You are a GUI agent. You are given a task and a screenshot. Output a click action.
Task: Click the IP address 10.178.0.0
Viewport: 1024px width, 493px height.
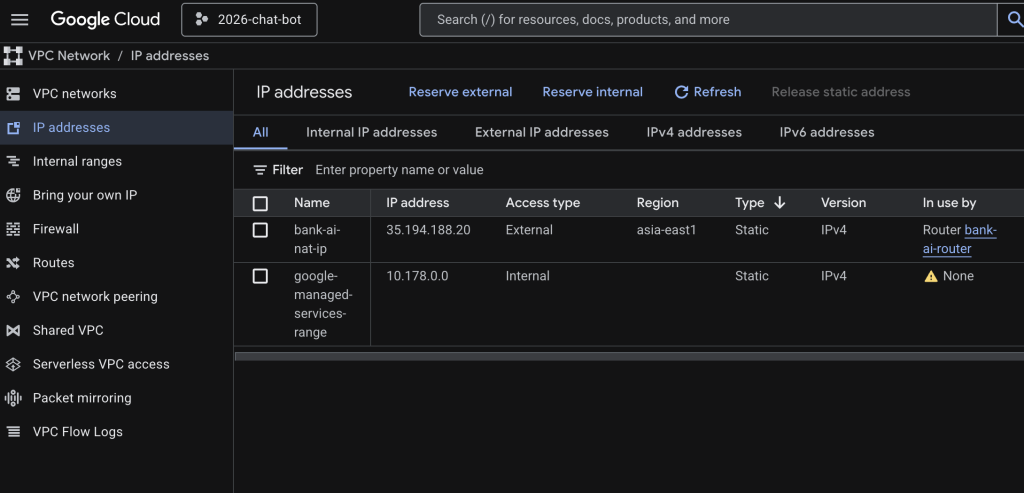[417, 276]
